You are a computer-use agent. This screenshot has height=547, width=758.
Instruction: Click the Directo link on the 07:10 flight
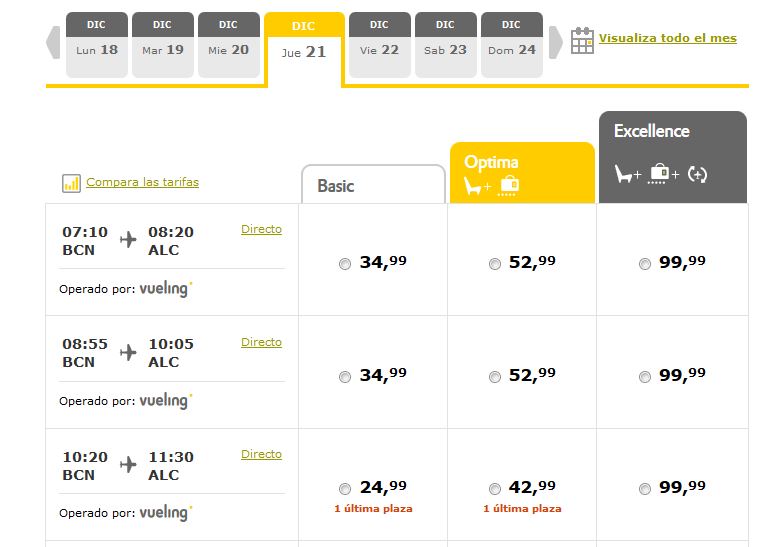pos(261,229)
